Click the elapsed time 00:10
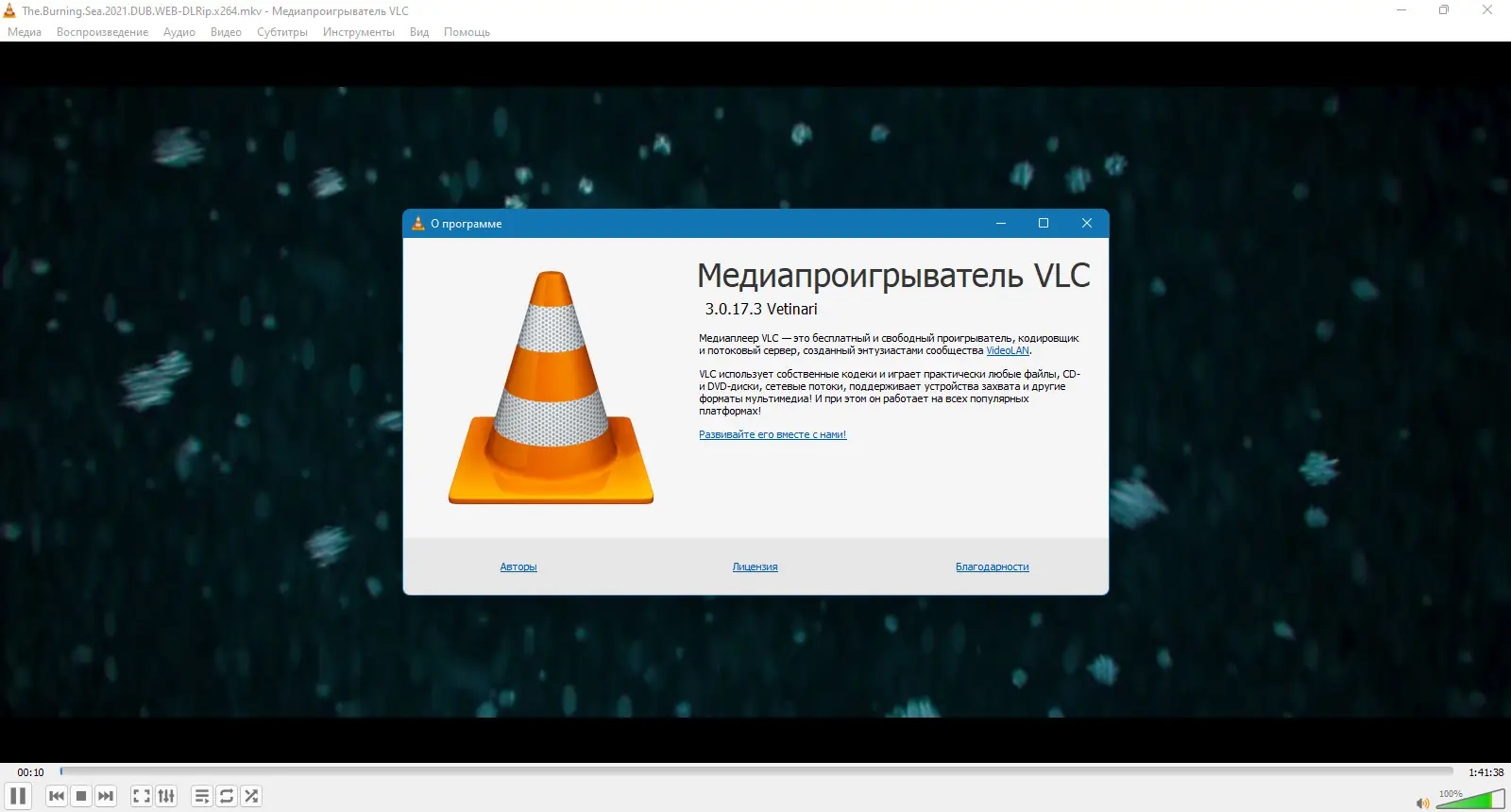Viewport: 1511px width, 812px height. pos(30,772)
